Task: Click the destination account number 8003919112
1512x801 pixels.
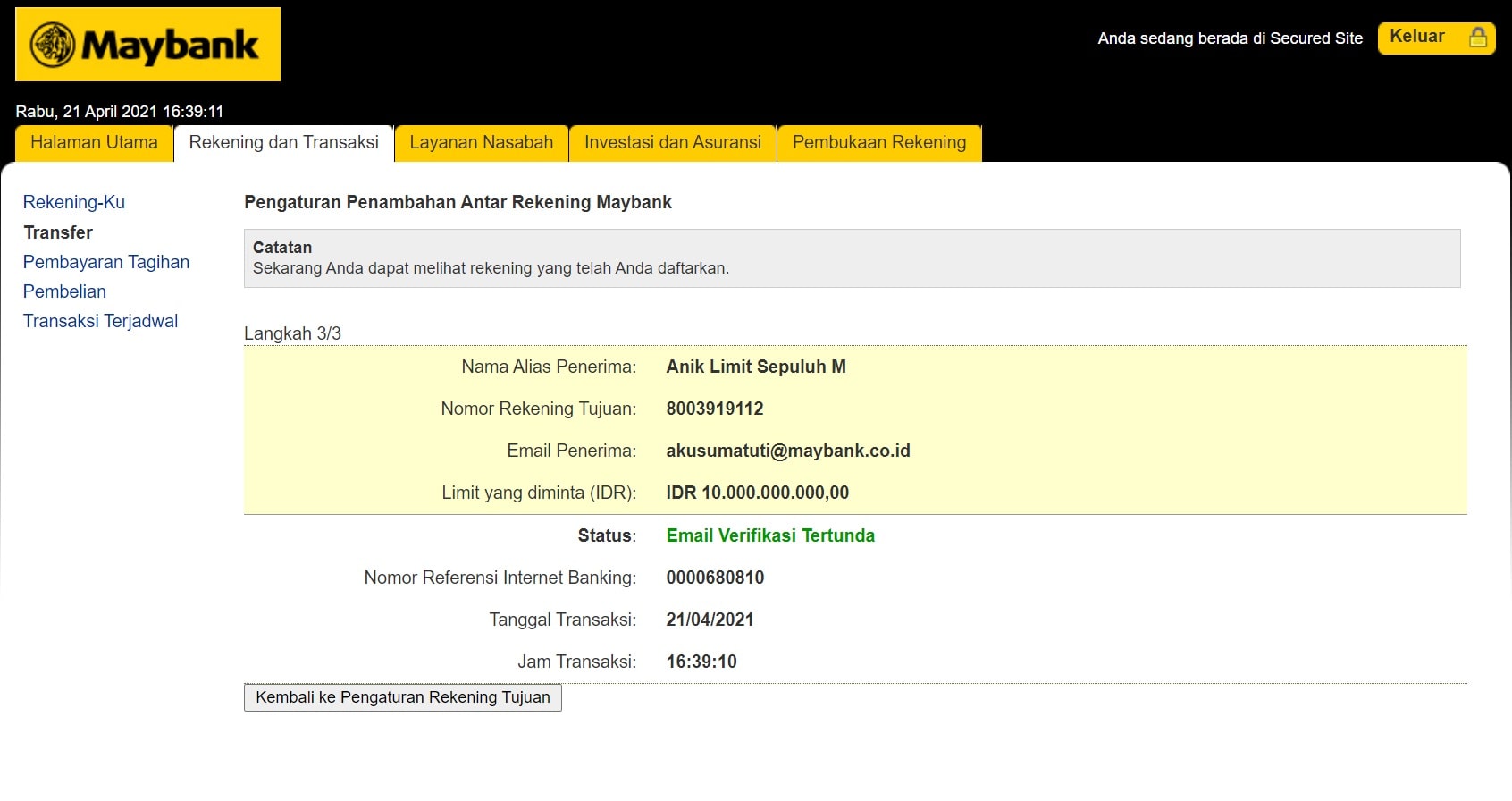Action: click(x=714, y=409)
